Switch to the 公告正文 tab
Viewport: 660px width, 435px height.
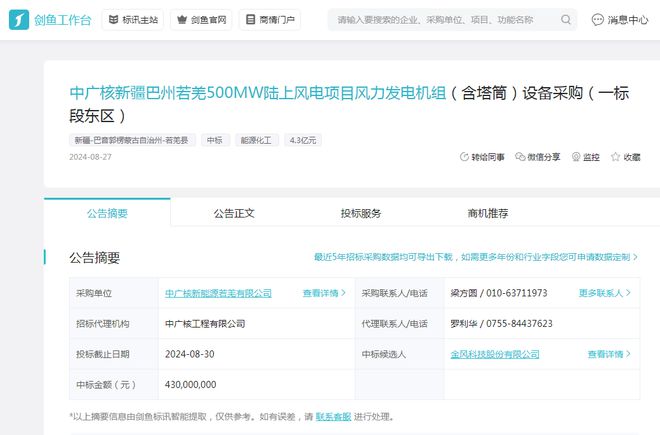coord(234,213)
